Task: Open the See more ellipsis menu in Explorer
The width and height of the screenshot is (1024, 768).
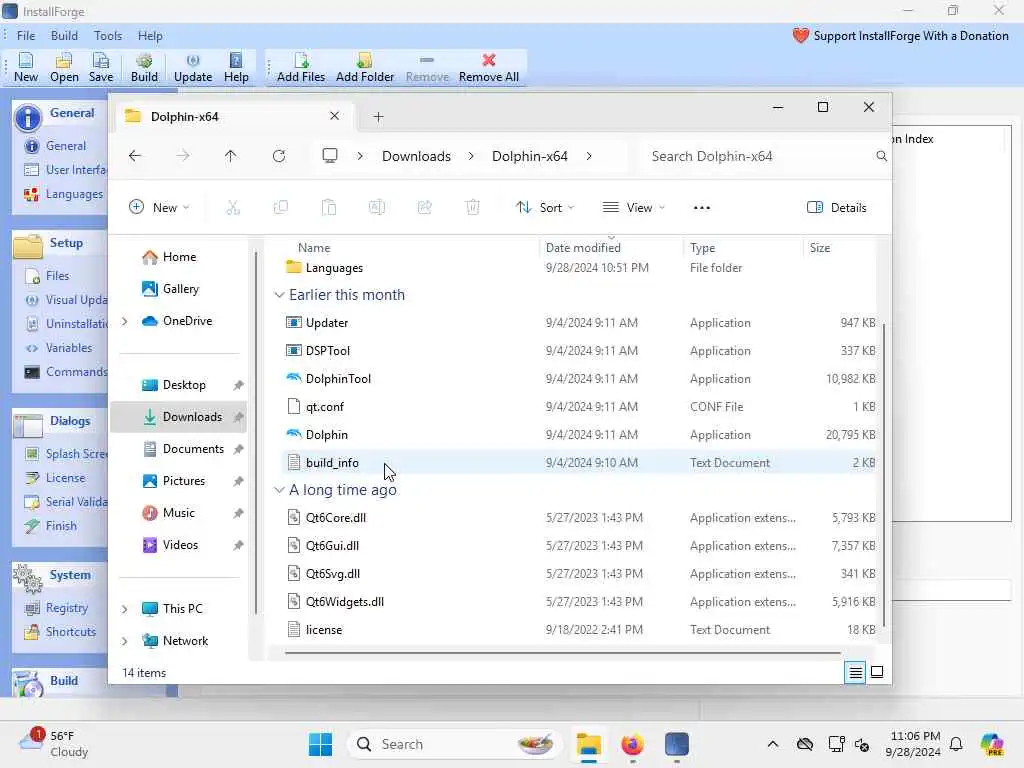Action: click(701, 208)
